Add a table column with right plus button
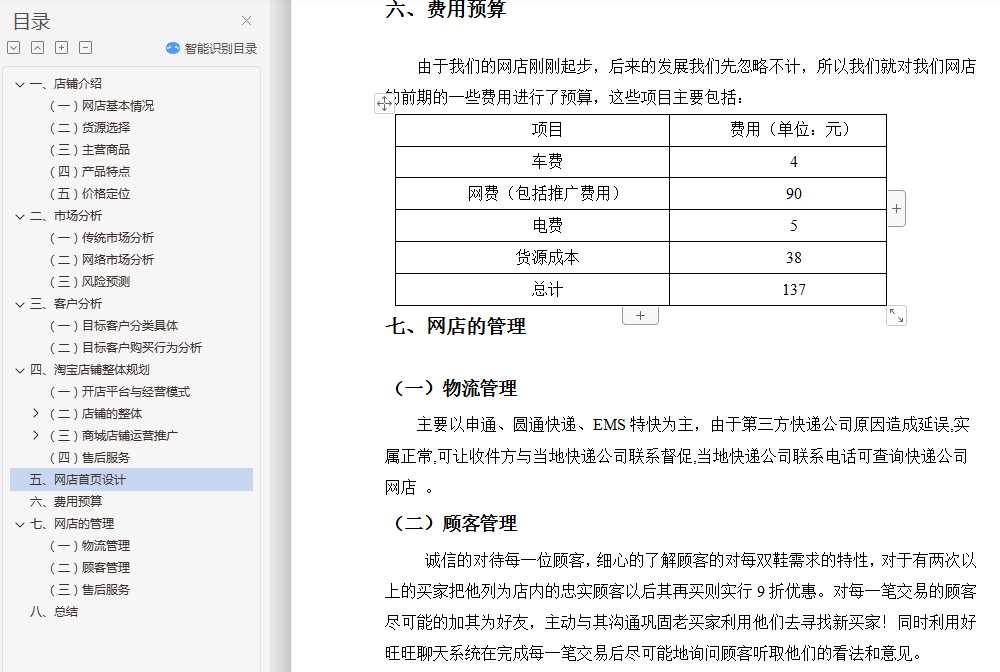The height and width of the screenshot is (672, 1000). 897,208
